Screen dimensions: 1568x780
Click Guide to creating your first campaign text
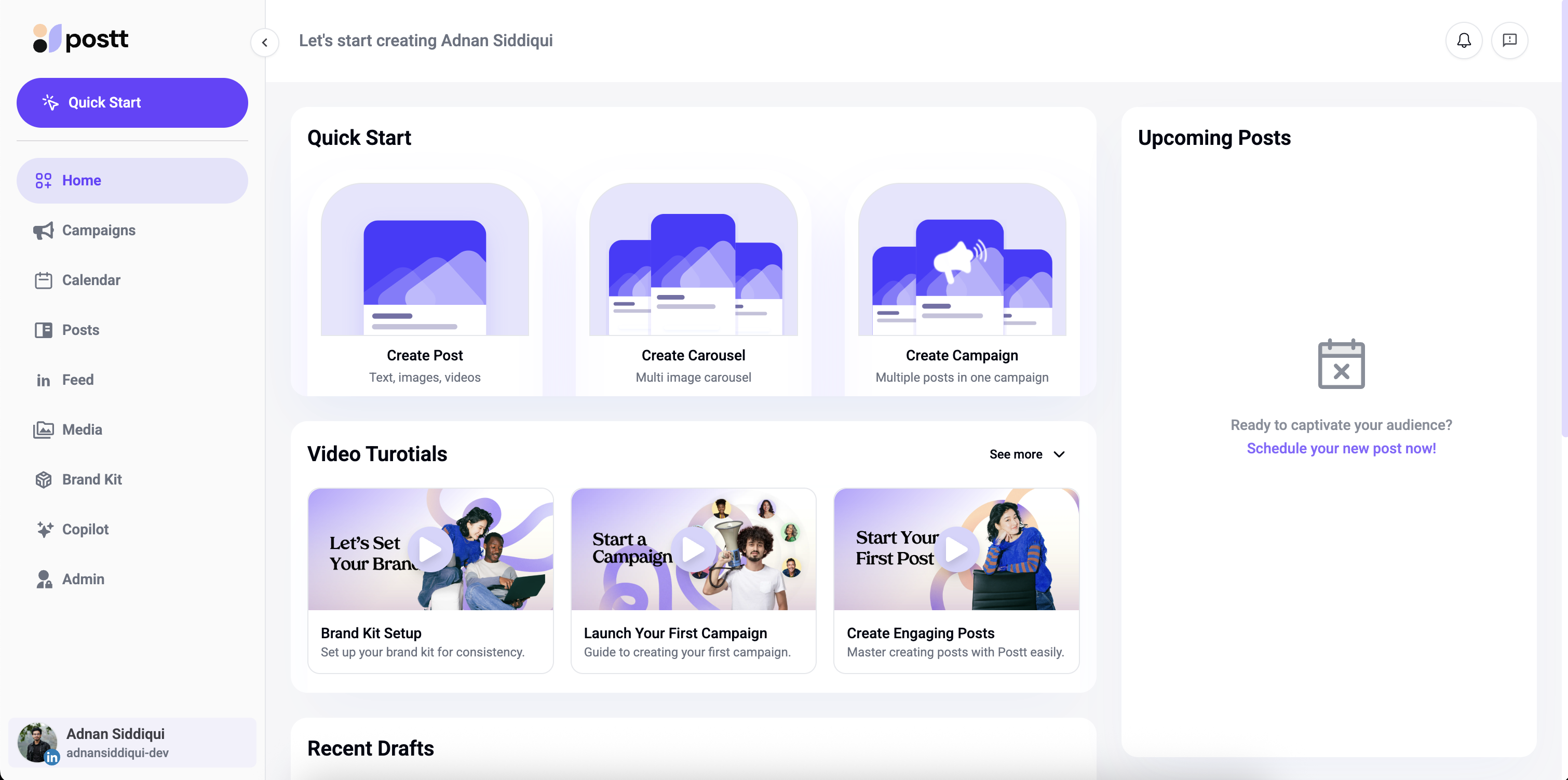click(x=687, y=652)
